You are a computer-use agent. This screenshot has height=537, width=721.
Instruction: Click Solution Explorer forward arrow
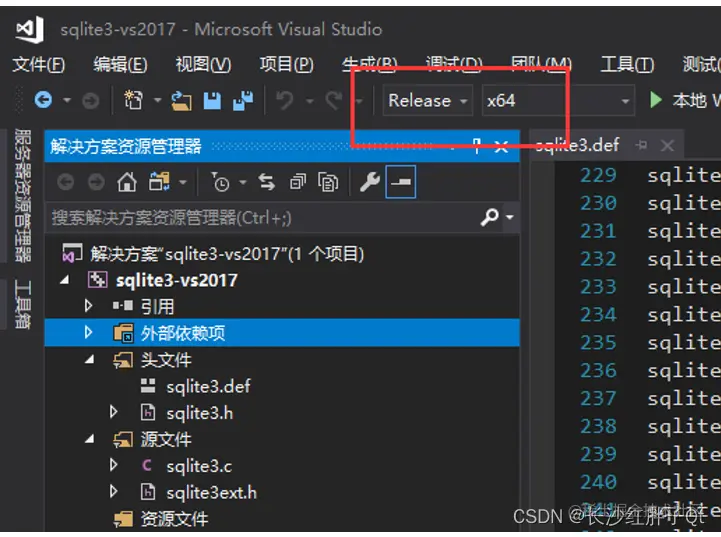(x=96, y=183)
